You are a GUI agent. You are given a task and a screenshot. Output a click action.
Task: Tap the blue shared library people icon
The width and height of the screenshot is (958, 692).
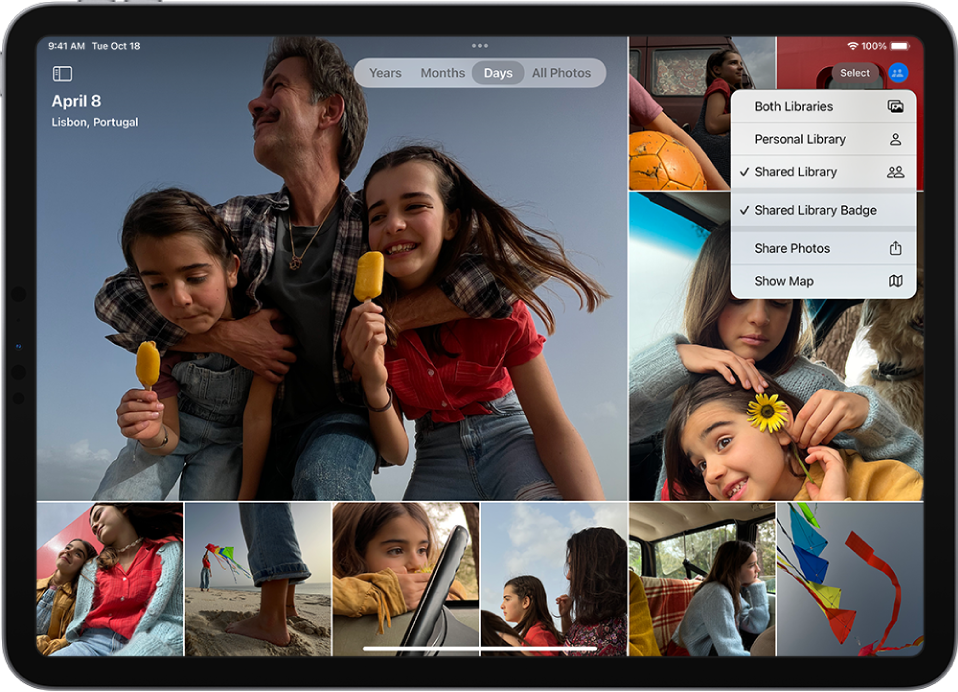coord(898,73)
